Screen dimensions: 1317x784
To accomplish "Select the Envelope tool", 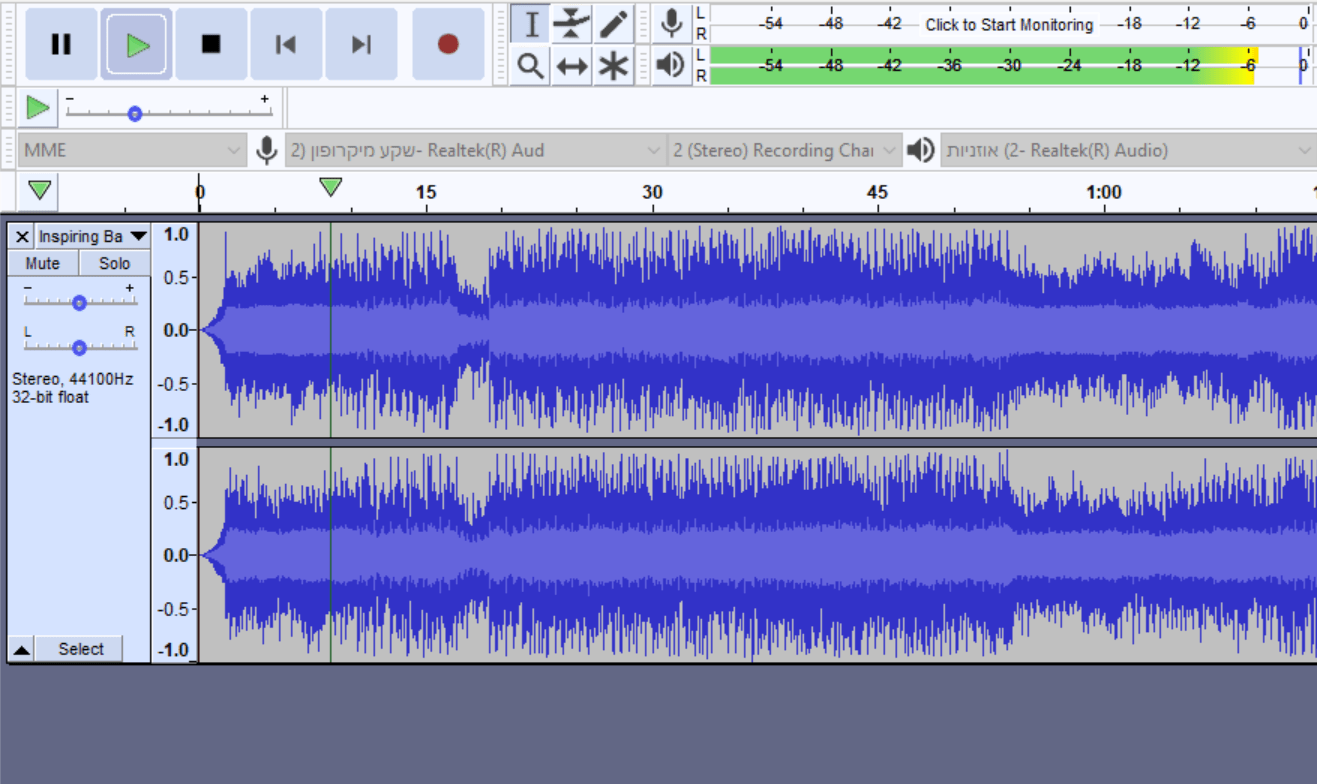I will click(x=571, y=24).
